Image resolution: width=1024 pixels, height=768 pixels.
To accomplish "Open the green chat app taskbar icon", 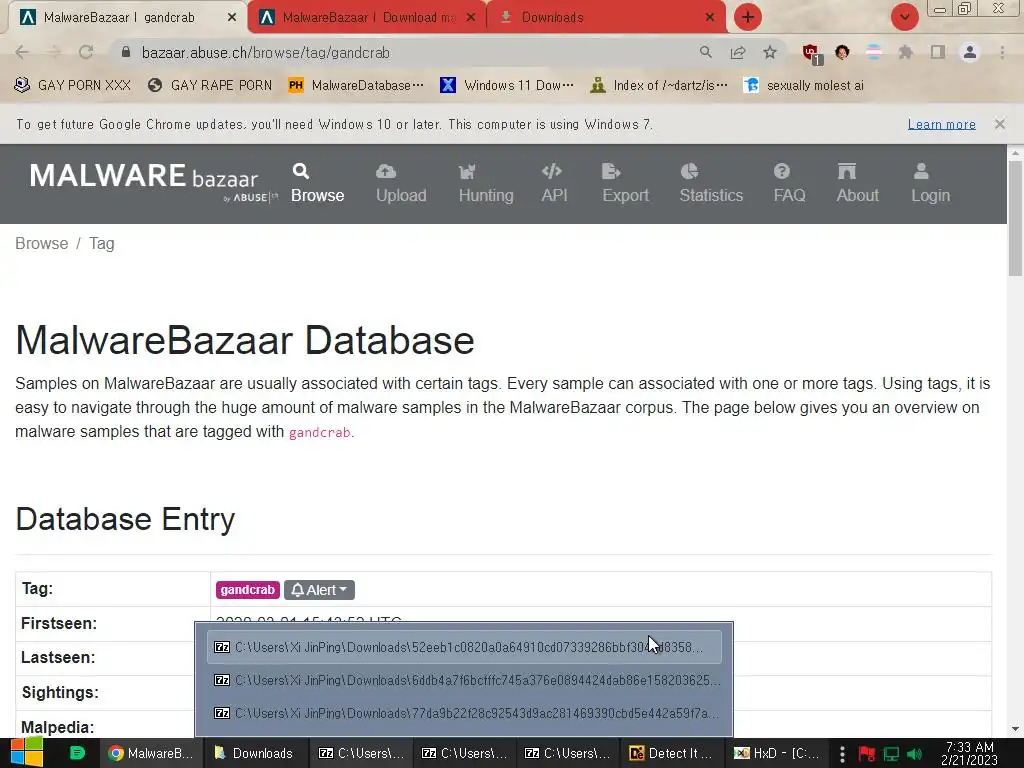I will 77,753.
